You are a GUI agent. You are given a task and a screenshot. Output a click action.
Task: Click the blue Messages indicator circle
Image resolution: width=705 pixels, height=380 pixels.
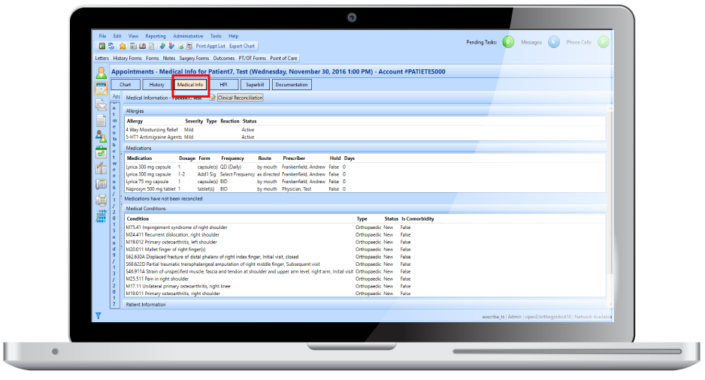pyautogui.click(x=554, y=42)
